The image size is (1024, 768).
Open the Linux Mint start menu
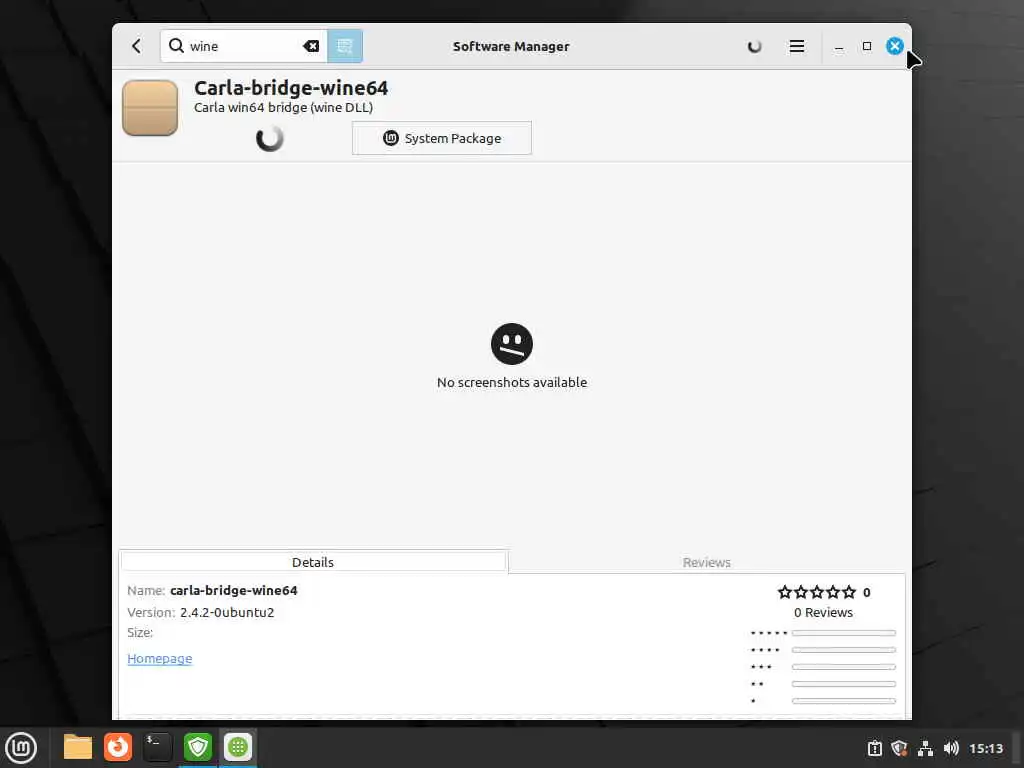21,748
